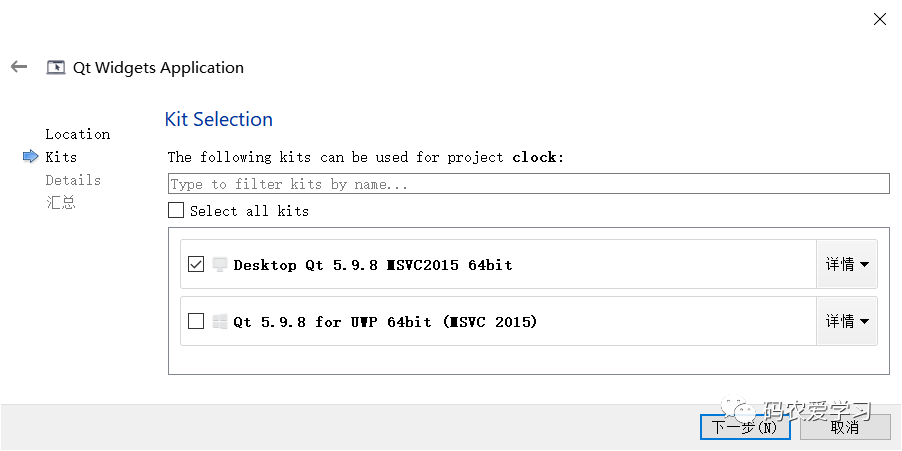Check the Qt 5.9.8 for UWP 64bit kit
902x451 pixels.
pos(196,321)
